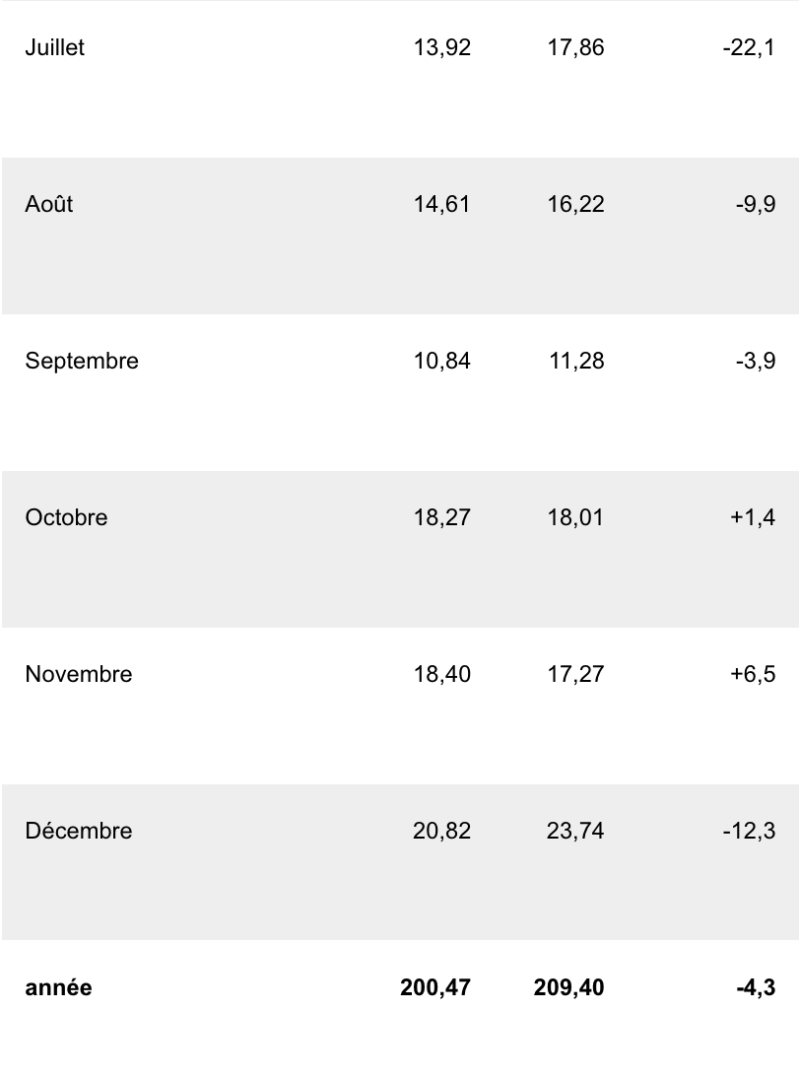Click the 18,27 value in Octobre row
The image size is (800, 1078).
(441, 518)
